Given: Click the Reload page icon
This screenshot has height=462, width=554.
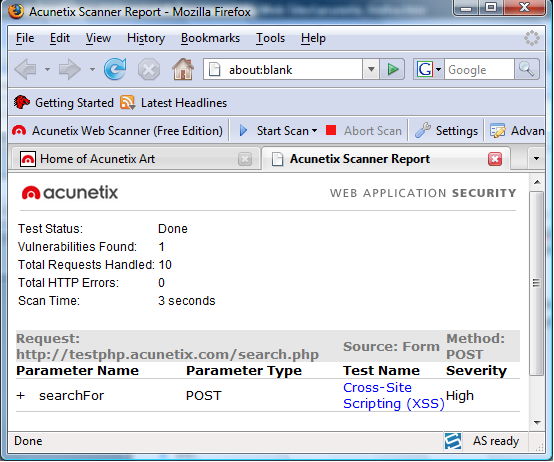Looking at the screenshot, I should [115, 69].
